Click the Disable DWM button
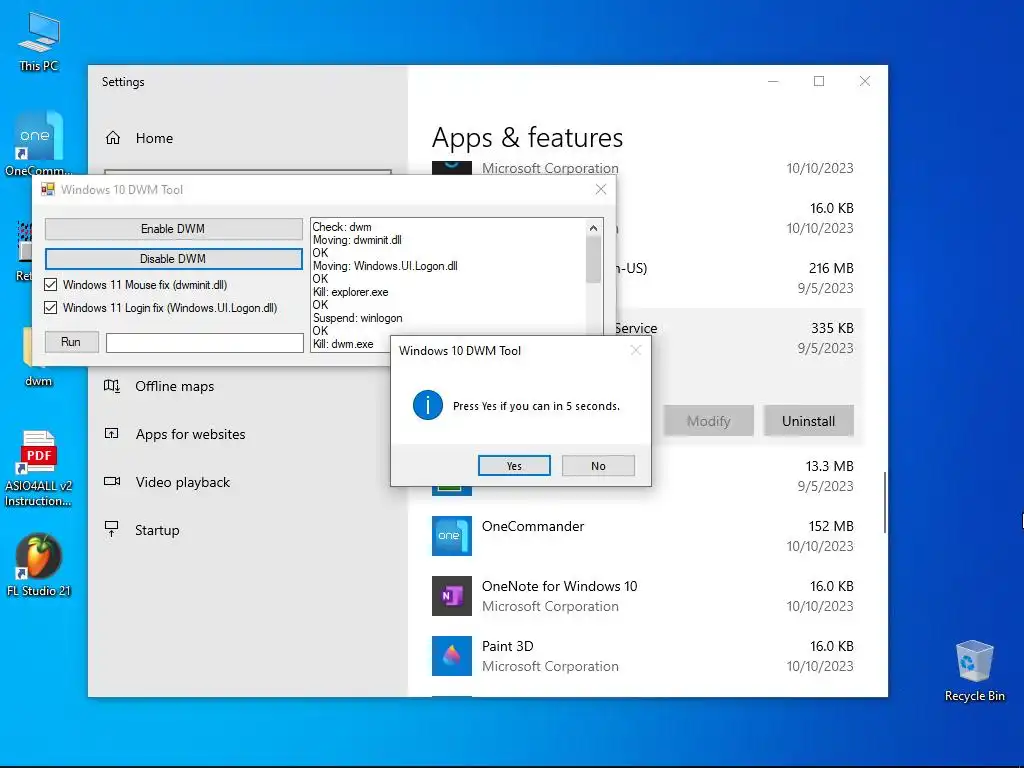 click(x=173, y=259)
